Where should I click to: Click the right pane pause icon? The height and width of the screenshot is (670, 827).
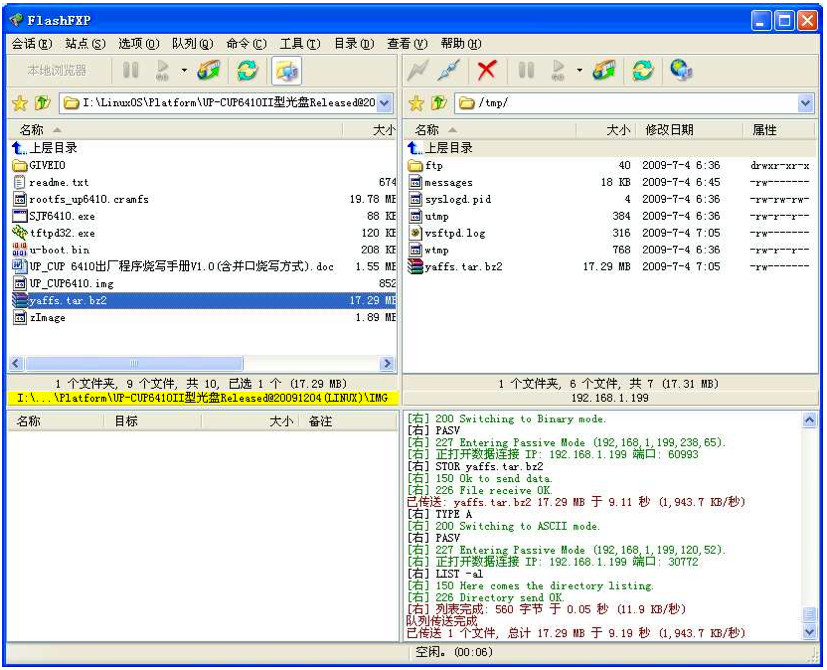(x=526, y=70)
